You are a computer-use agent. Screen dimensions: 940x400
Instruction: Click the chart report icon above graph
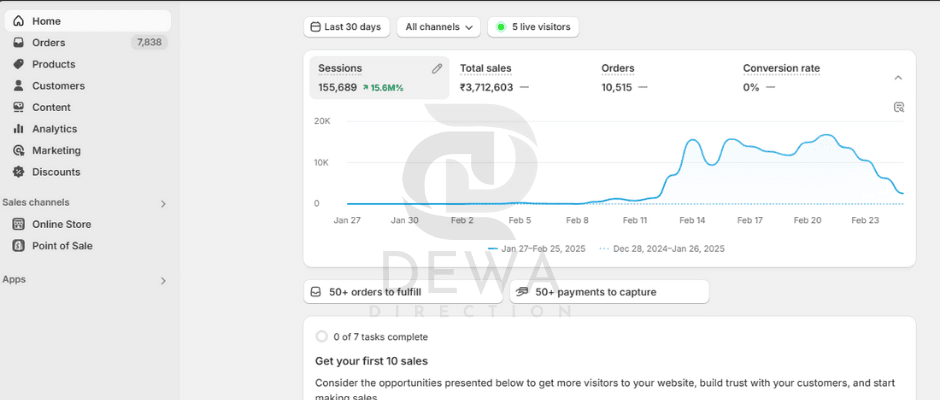(x=899, y=107)
